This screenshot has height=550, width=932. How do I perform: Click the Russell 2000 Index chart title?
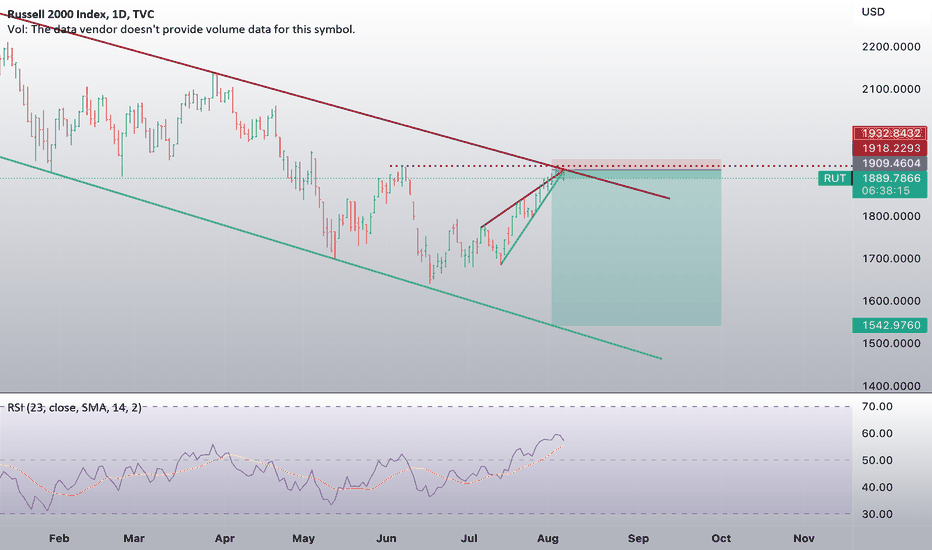click(81, 14)
